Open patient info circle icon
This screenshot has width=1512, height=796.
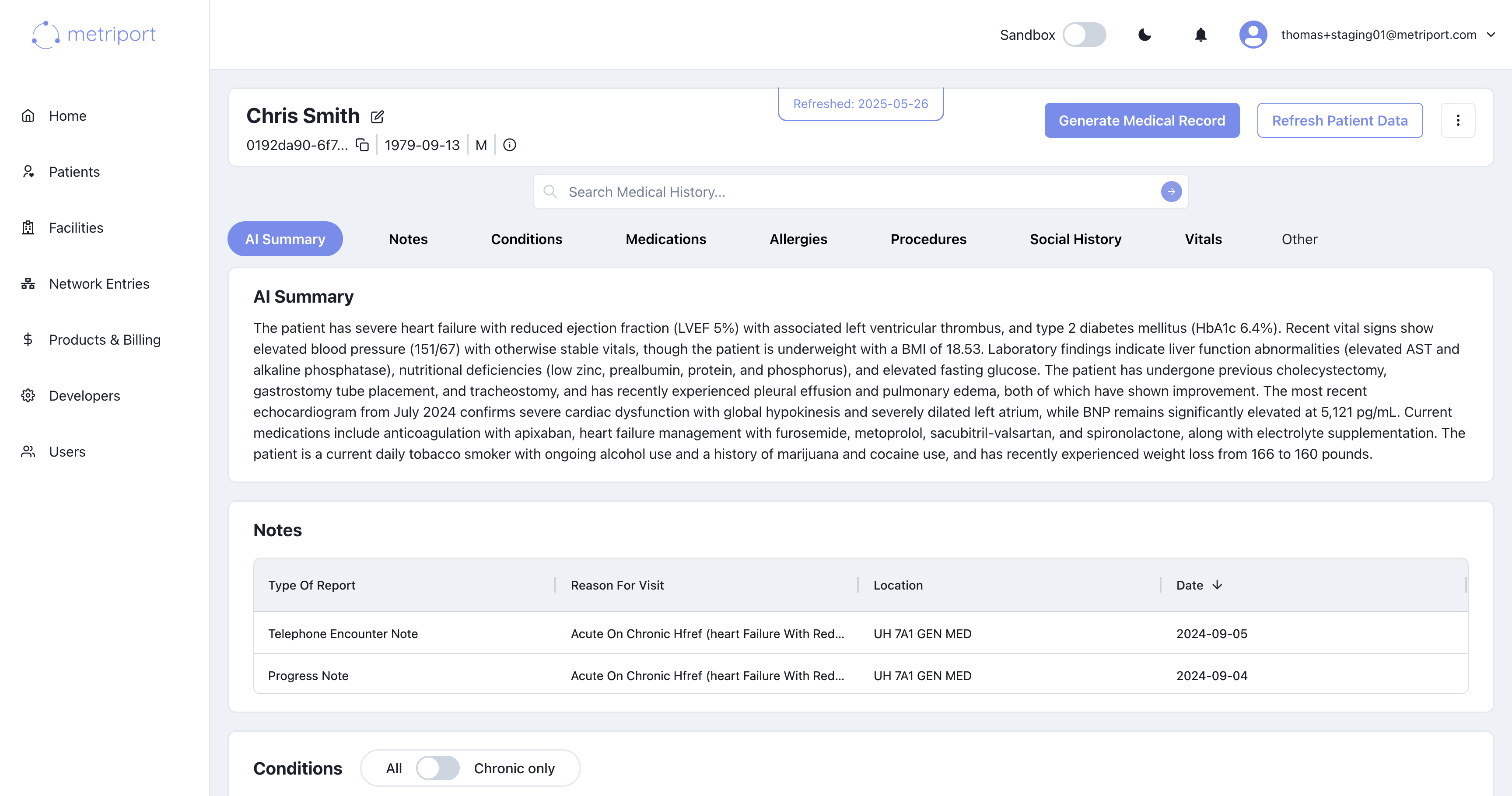coord(510,145)
